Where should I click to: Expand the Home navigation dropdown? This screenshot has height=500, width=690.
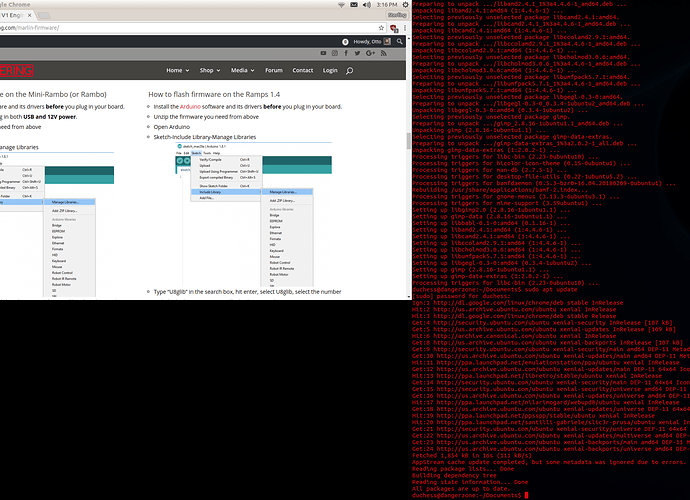tap(177, 70)
